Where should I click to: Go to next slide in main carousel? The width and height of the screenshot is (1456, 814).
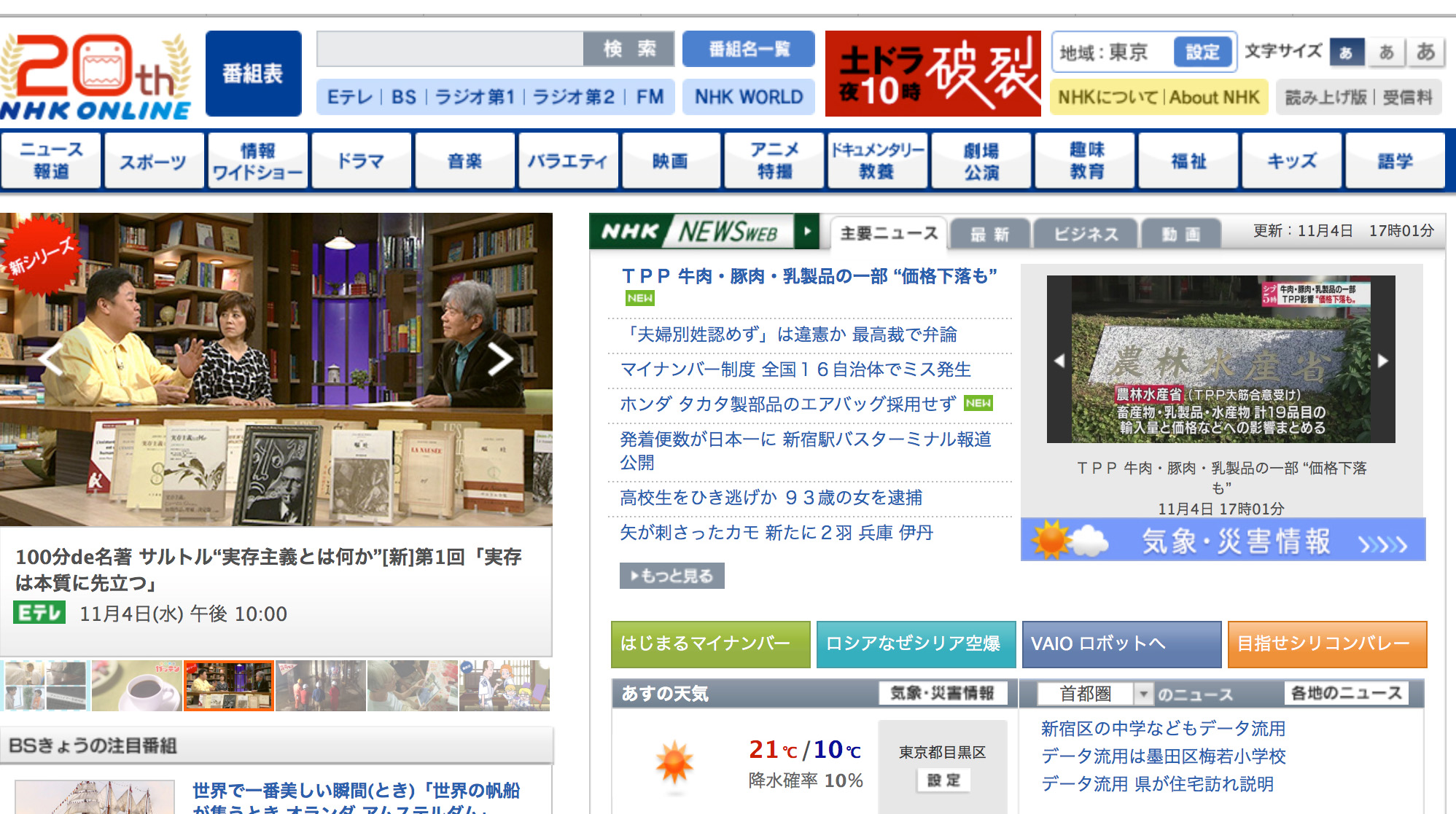tap(500, 359)
